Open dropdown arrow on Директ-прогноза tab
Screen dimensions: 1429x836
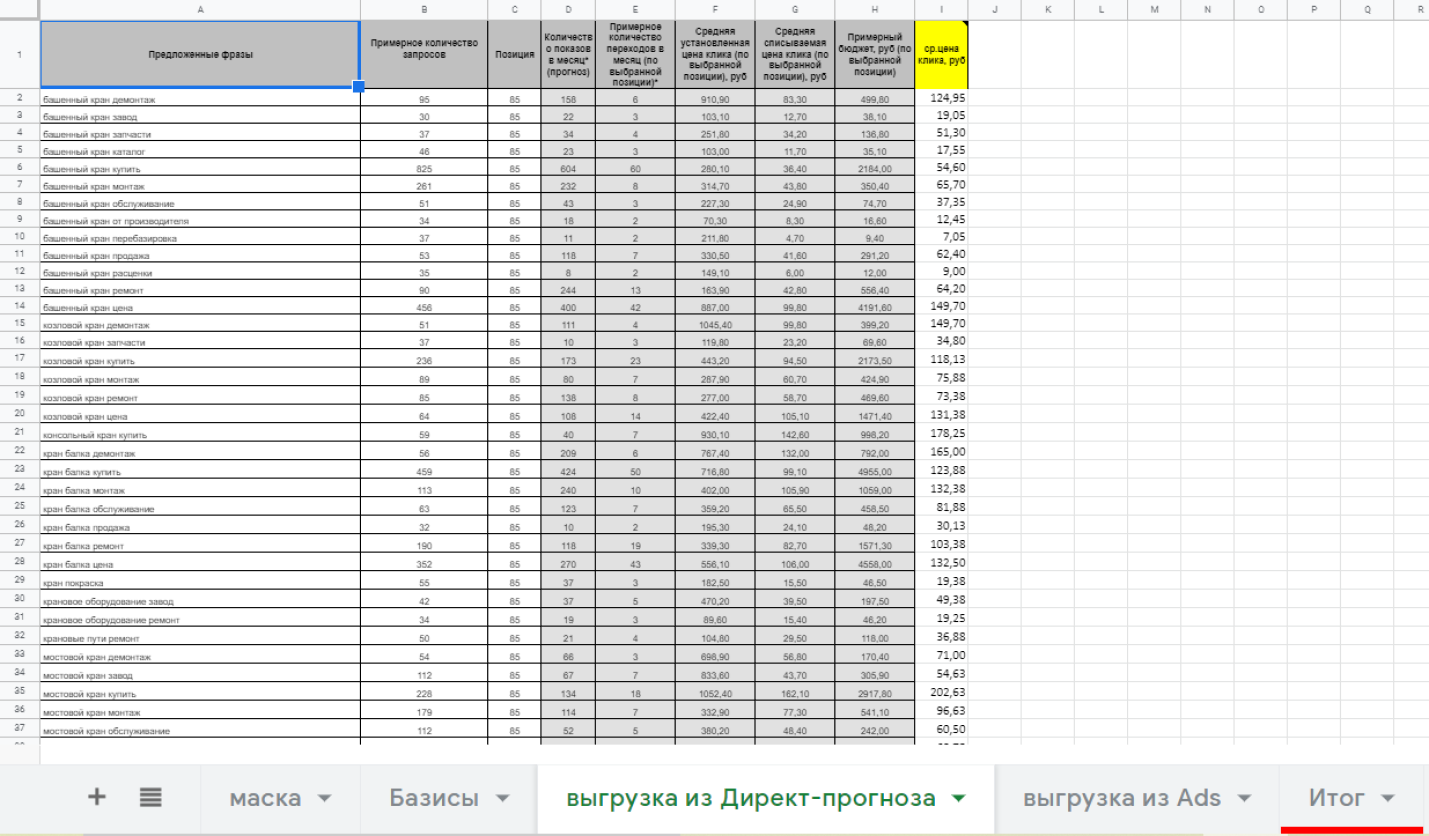pos(959,799)
